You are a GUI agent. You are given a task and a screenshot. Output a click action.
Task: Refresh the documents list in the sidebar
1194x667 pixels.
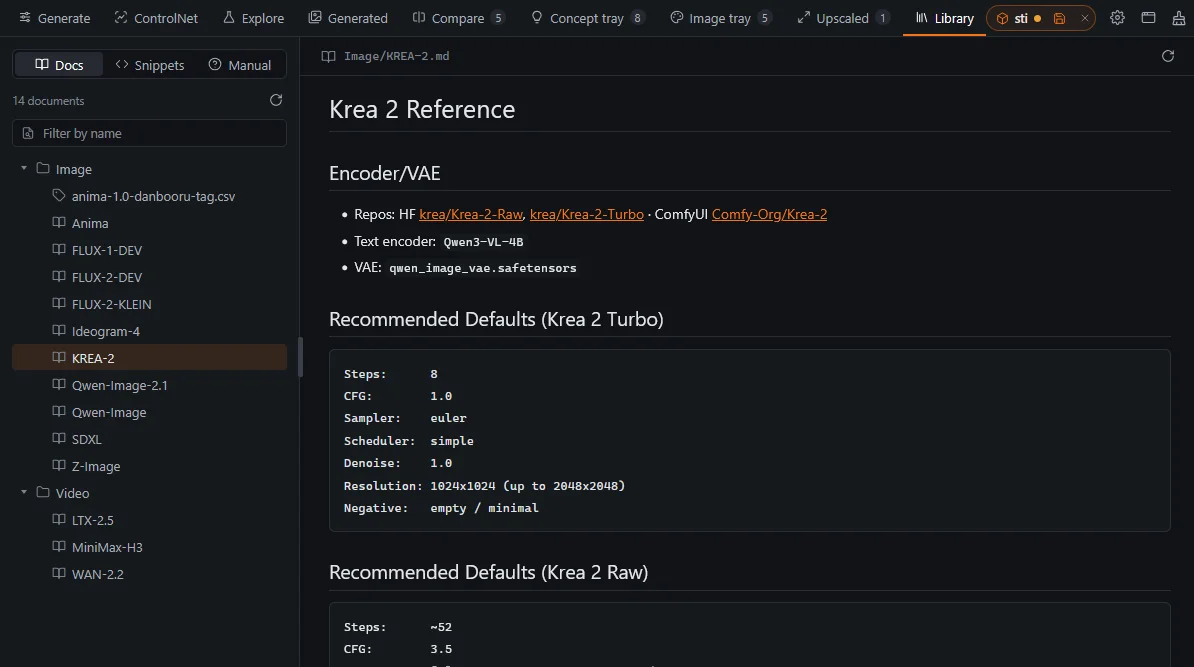coord(276,100)
